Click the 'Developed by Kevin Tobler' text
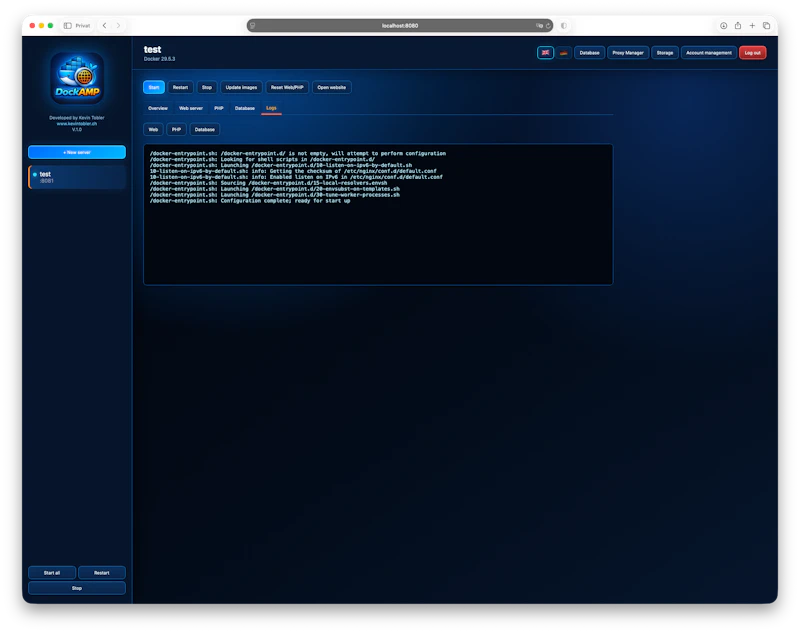This screenshot has width=800, height=633. tap(77, 118)
